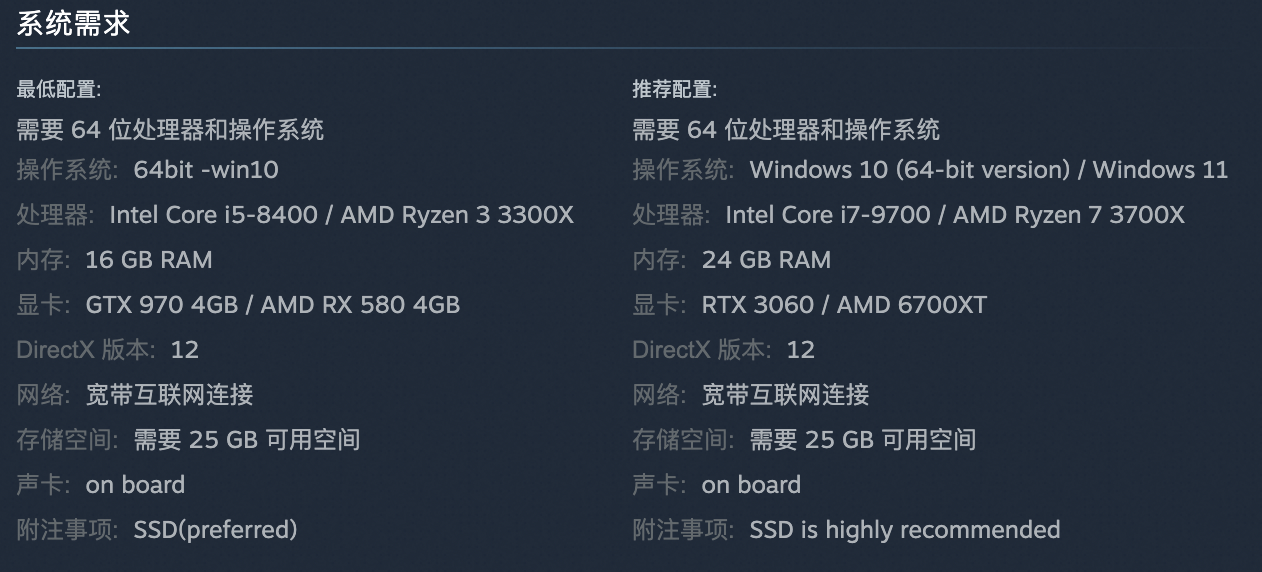1262x572 pixels.
Task: Click the minimum 宽带互联网连接 network text
Action: click(169, 395)
